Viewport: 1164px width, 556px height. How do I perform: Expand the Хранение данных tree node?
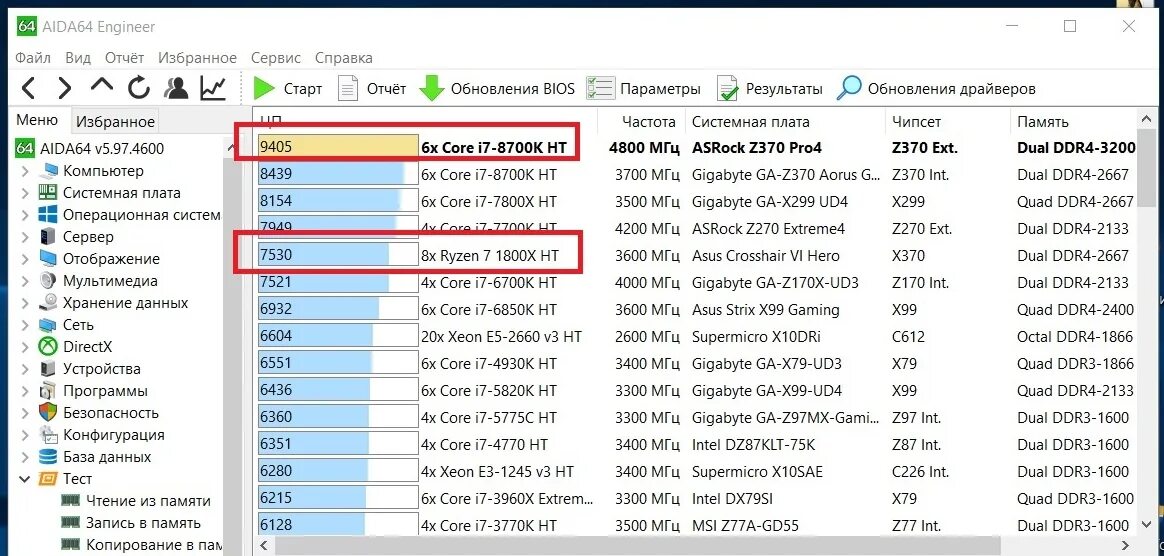pyautogui.click(x=25, y=303)
